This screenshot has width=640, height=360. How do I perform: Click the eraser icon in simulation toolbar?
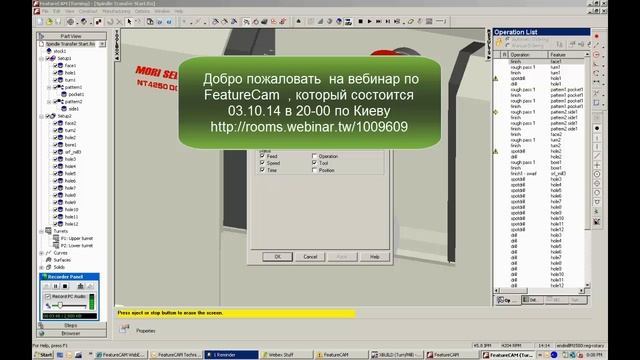coord(411,22)
